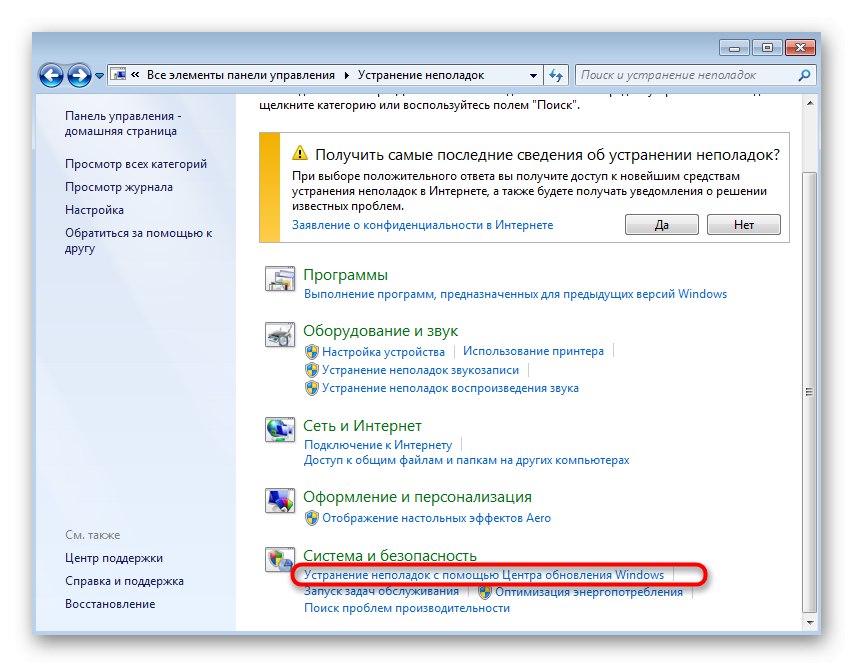Open the address bar history dropdown
853x667 pixels.
533,76
